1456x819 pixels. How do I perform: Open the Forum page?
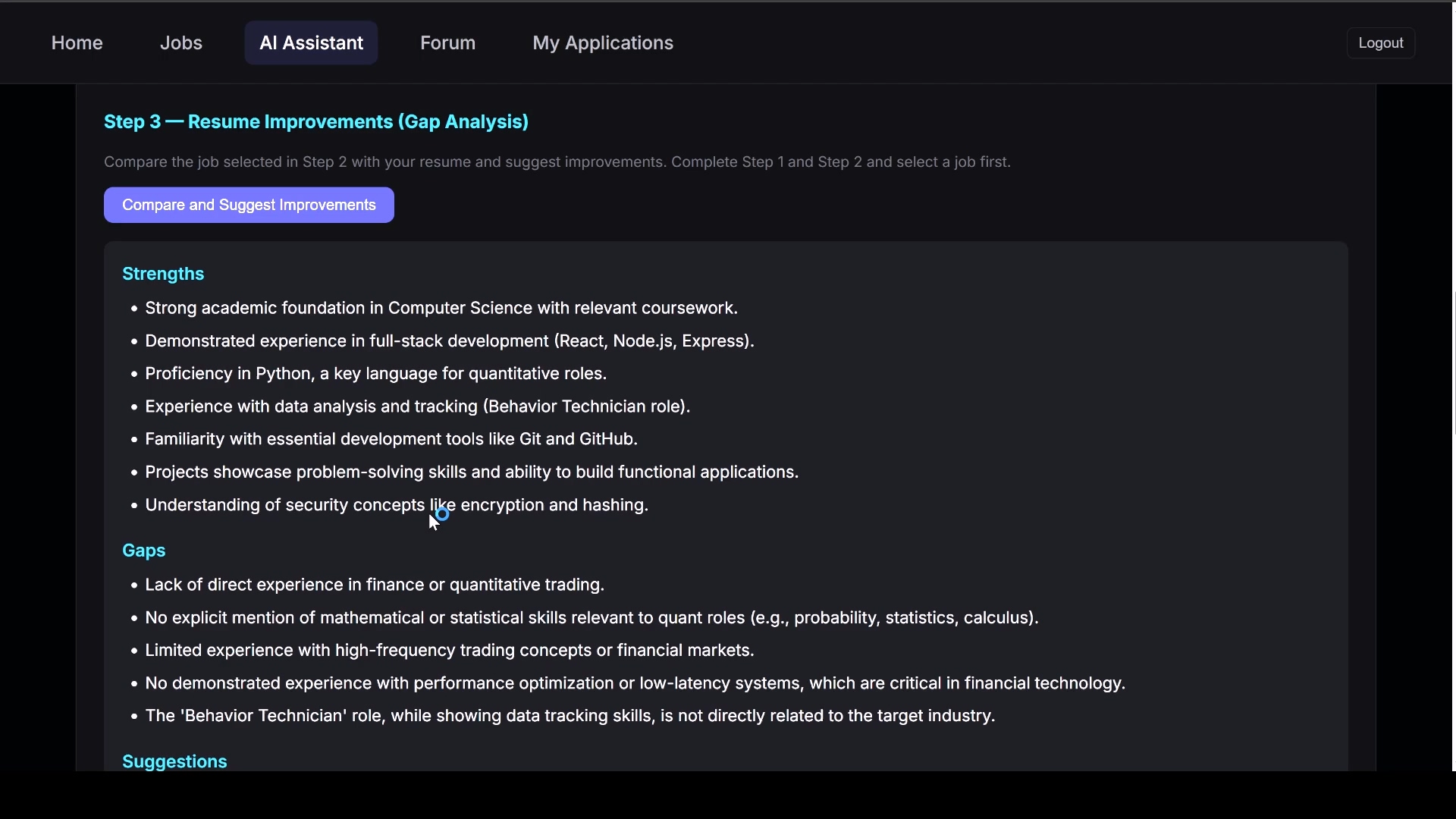pos(447,43)
